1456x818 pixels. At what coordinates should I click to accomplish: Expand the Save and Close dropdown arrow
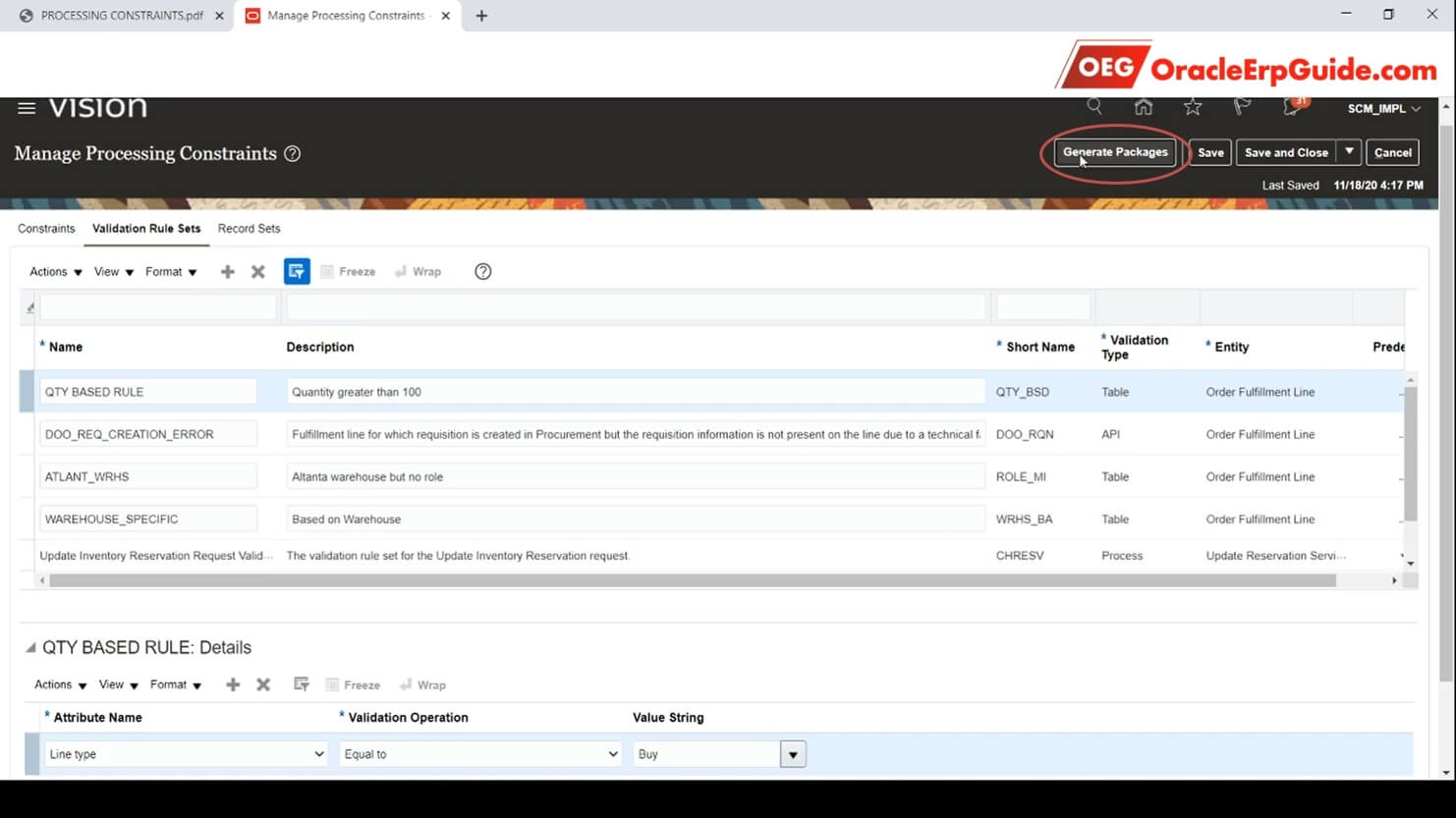pos(1349,152)
